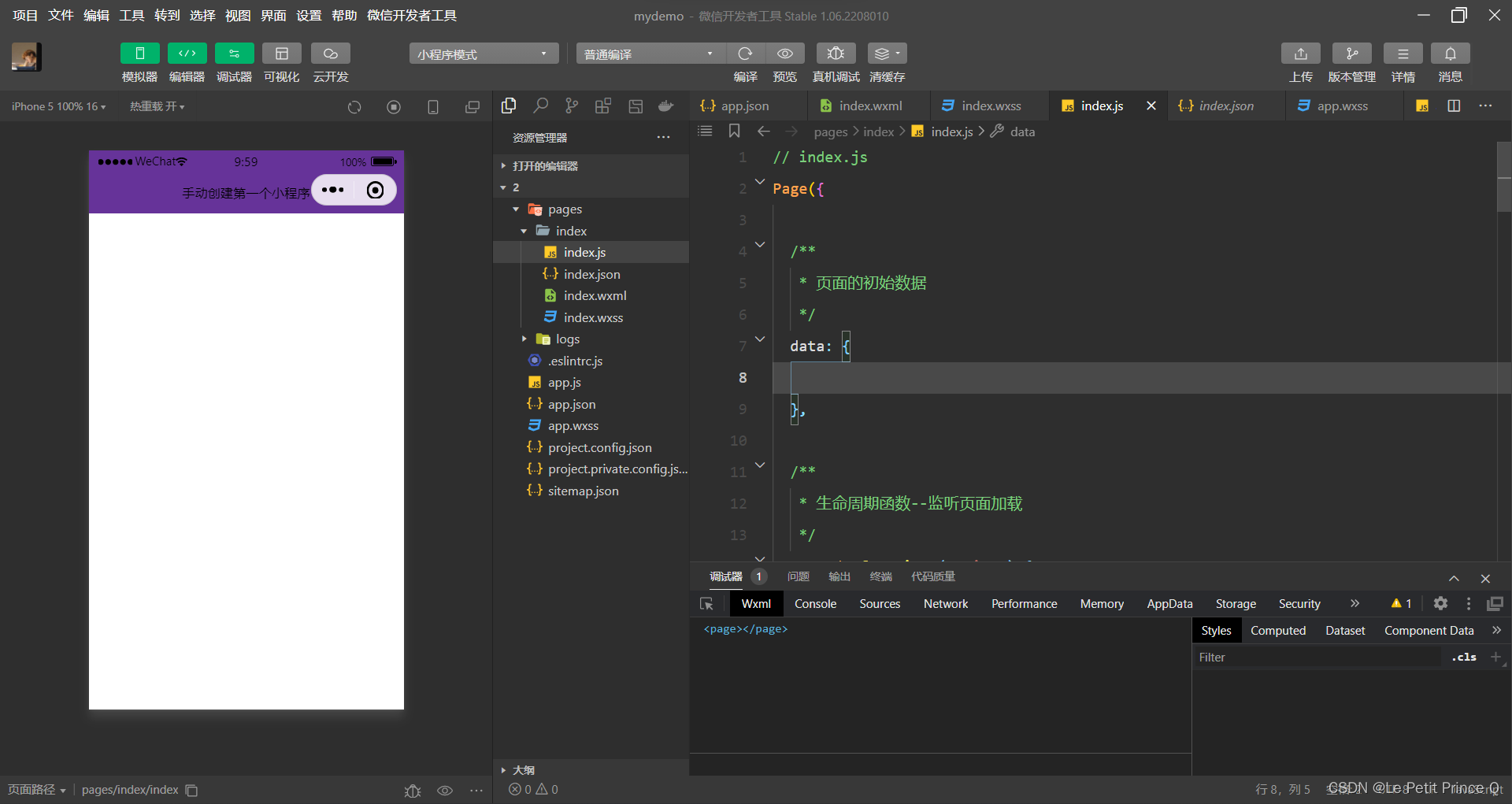Viewport: 1512px width, 804px height.
Task: Click the simulator stop/record icon
Action: [394, 107]
